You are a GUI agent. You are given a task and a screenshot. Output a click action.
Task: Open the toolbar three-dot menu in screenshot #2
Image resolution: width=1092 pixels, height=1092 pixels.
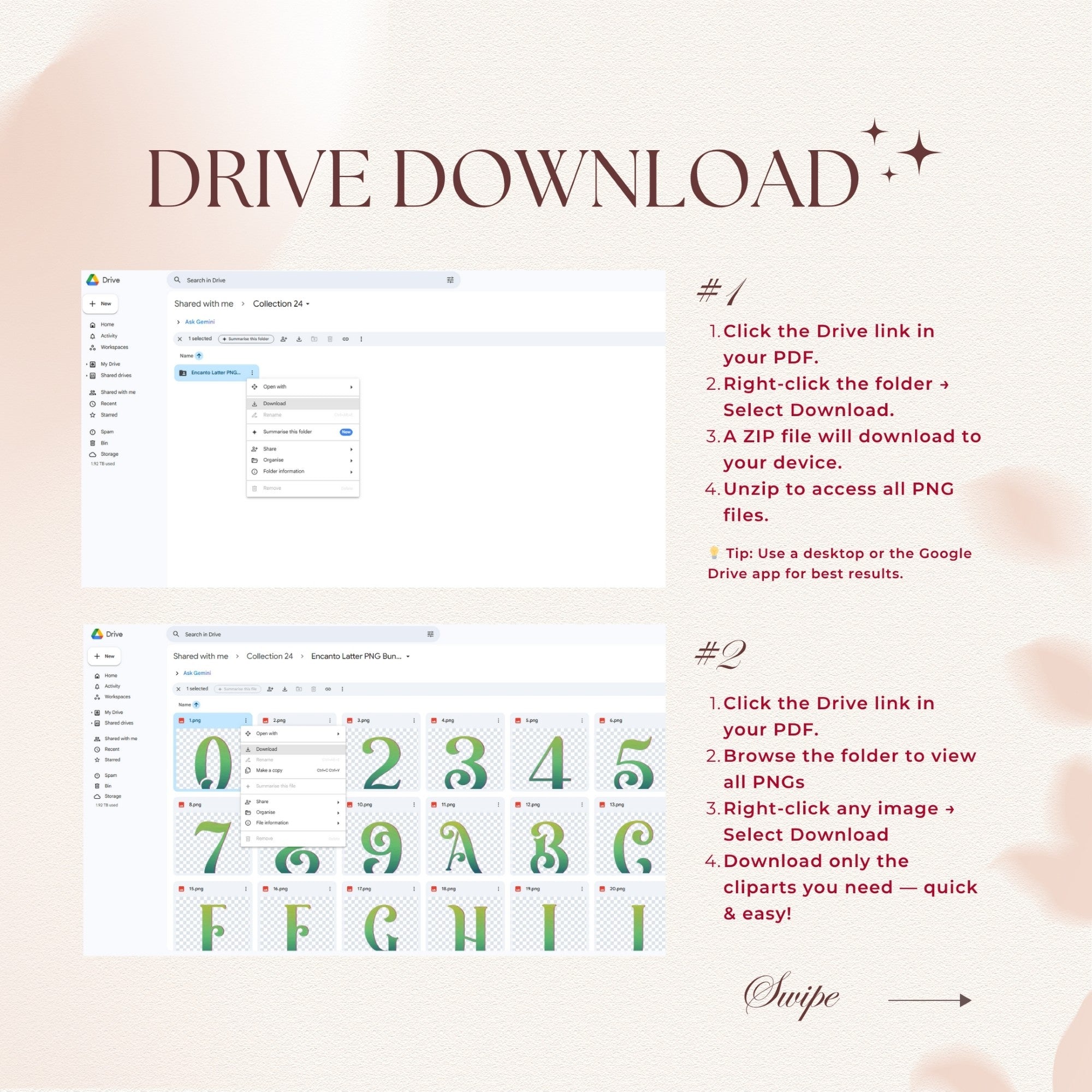[x=342, y=689]
